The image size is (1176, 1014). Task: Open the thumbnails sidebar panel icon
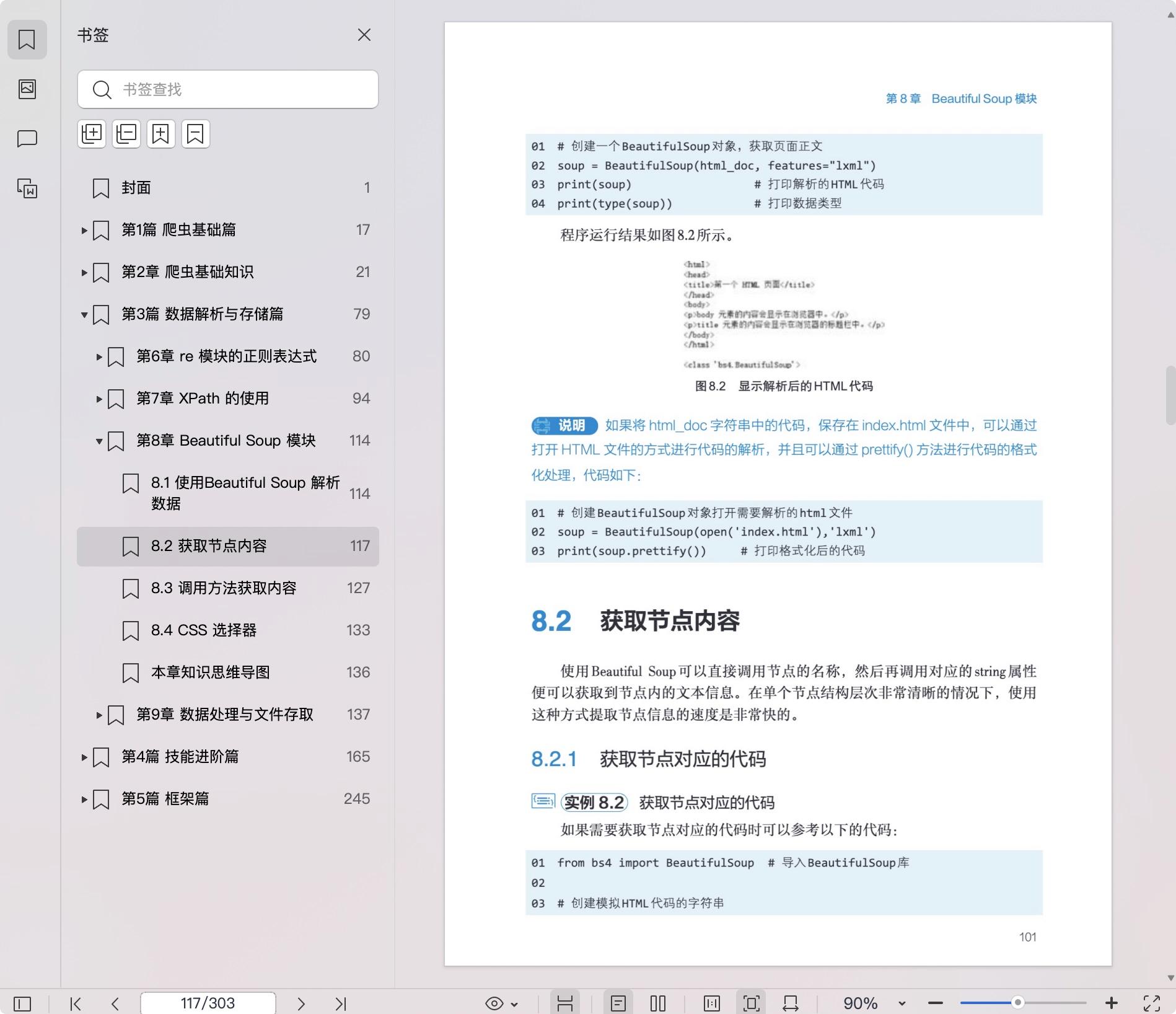(x=27, y=89)
